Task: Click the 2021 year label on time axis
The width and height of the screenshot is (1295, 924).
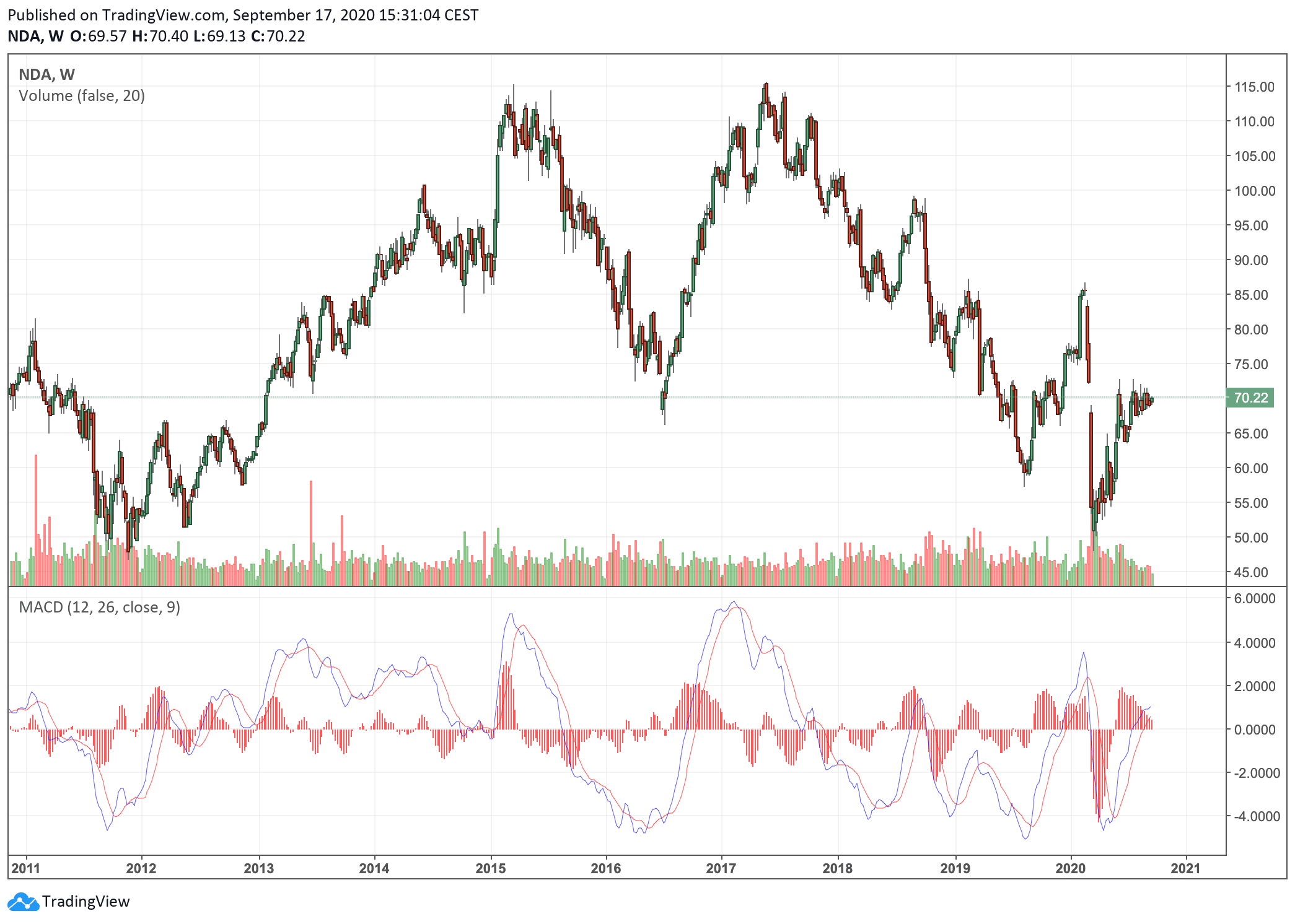Action: pos(1186,868)
